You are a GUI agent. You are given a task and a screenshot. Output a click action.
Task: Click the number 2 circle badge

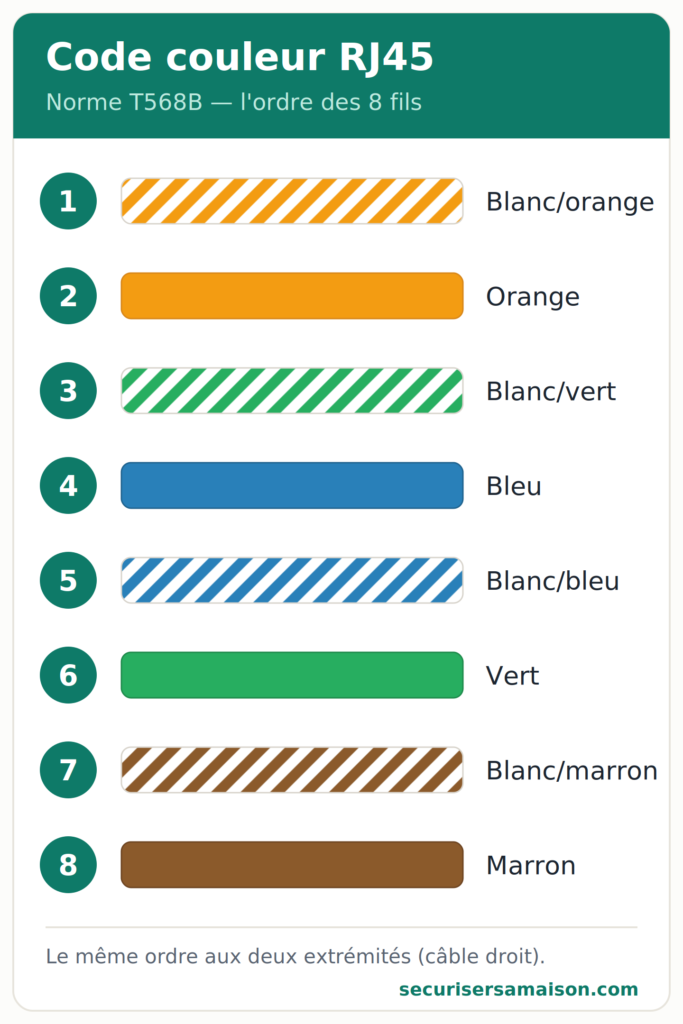69,296
